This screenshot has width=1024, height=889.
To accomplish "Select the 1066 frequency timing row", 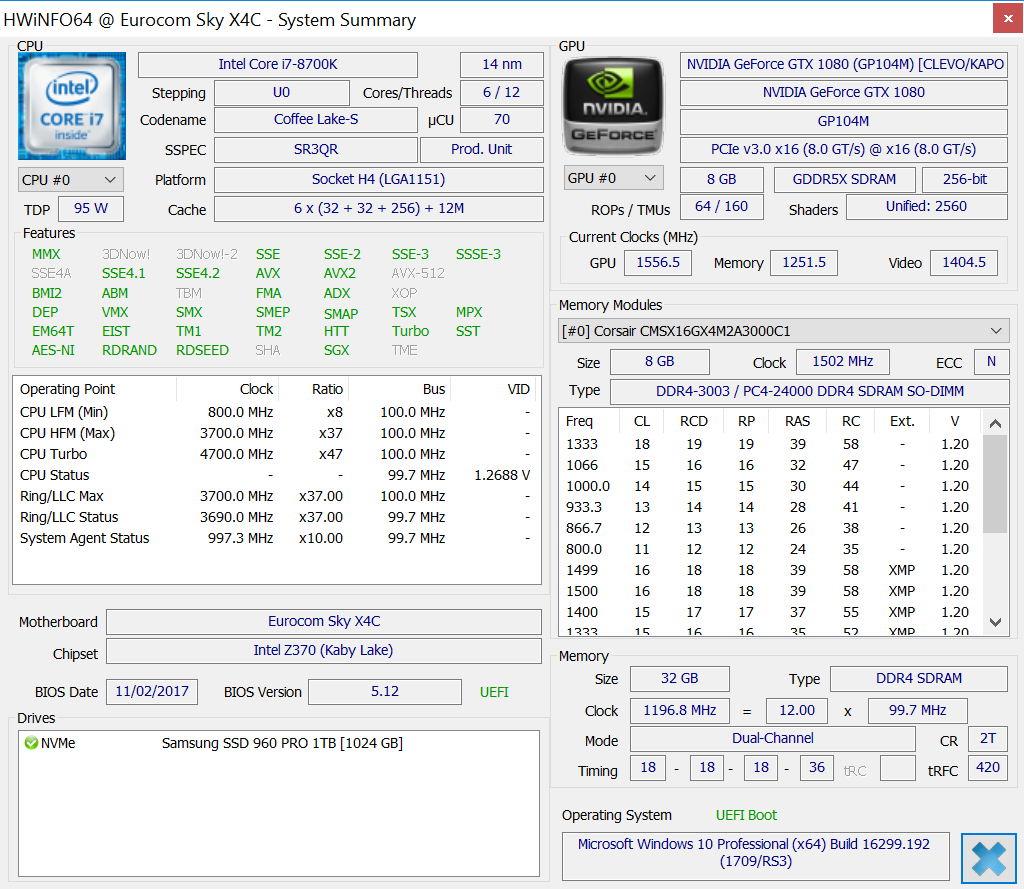I will (771, 465).
